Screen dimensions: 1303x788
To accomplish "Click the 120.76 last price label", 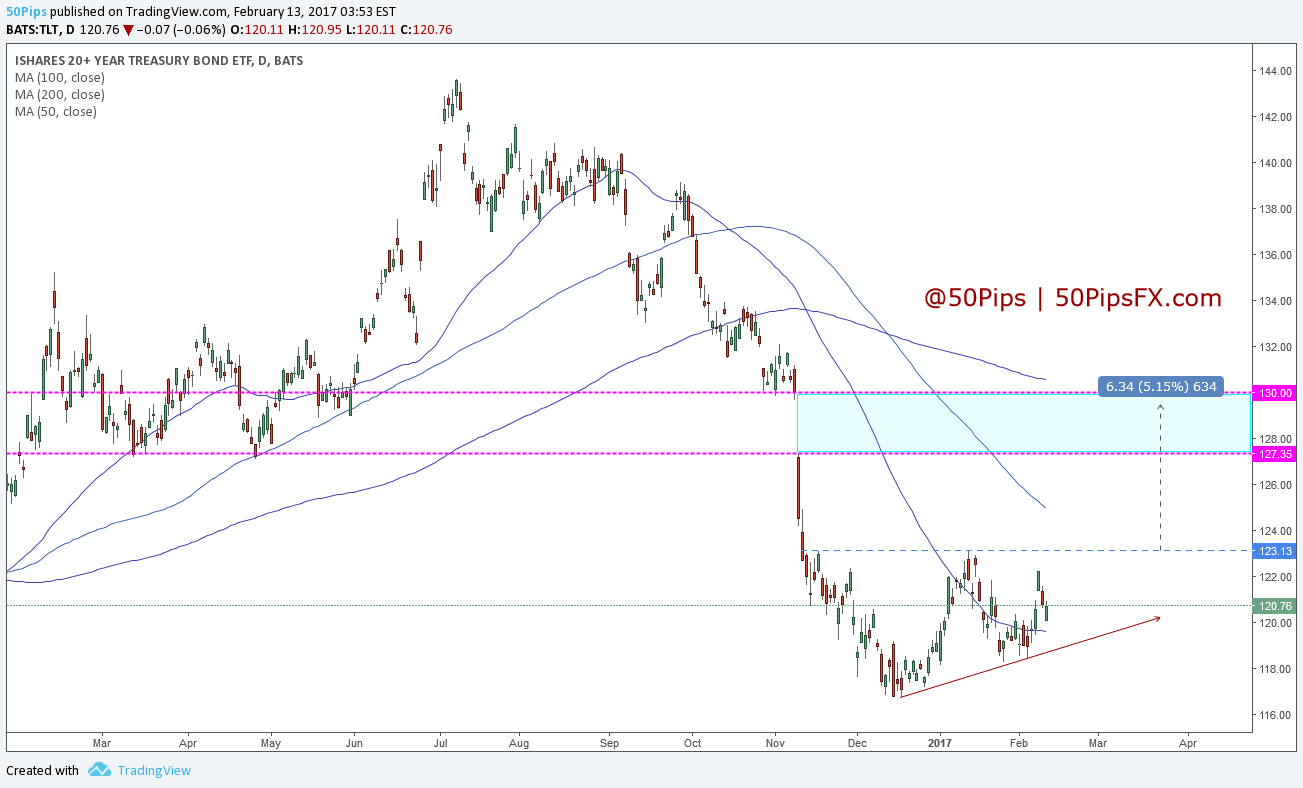I will [x=1274, y=605].
